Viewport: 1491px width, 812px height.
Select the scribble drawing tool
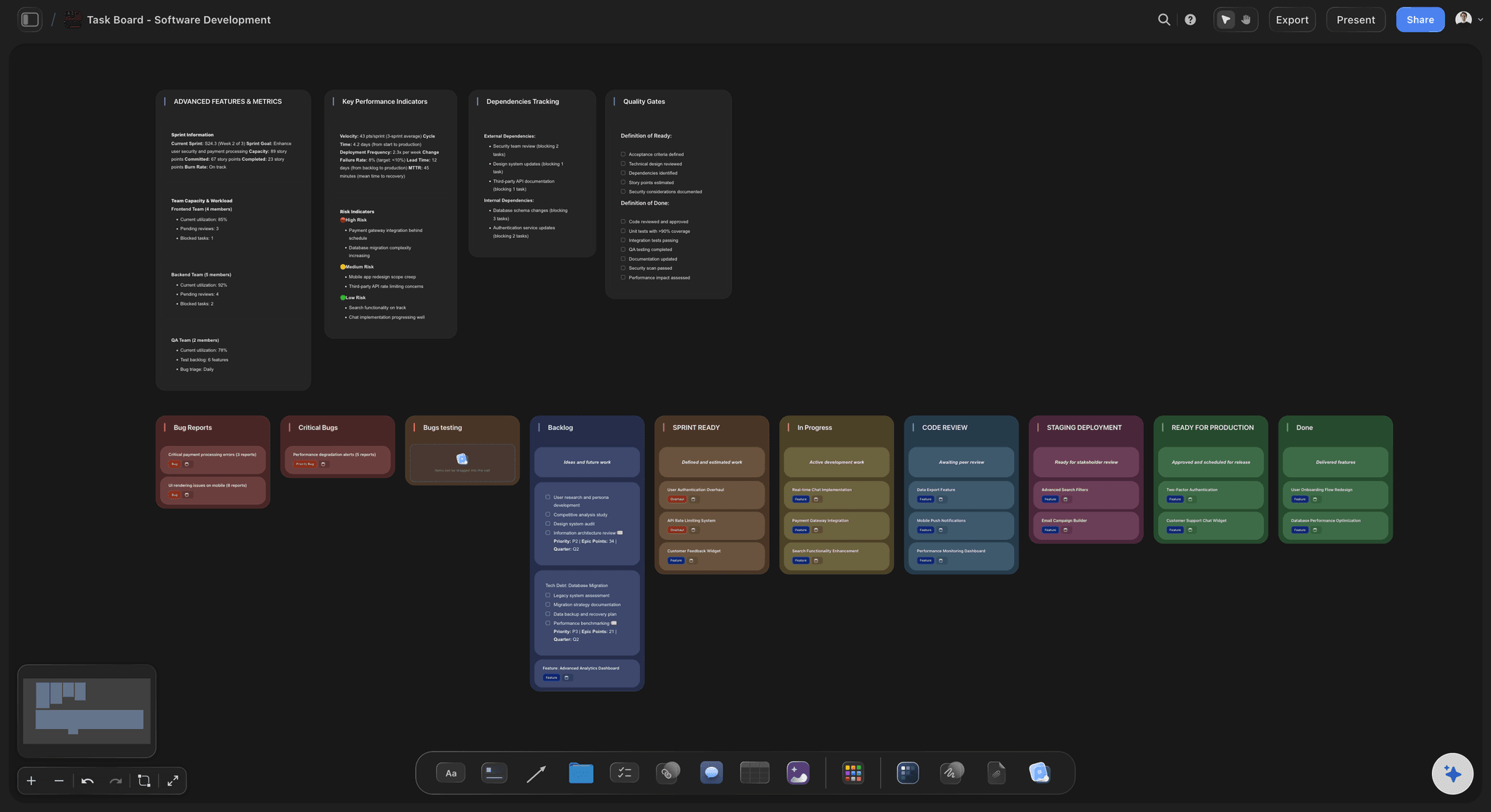tap(952, 773)
